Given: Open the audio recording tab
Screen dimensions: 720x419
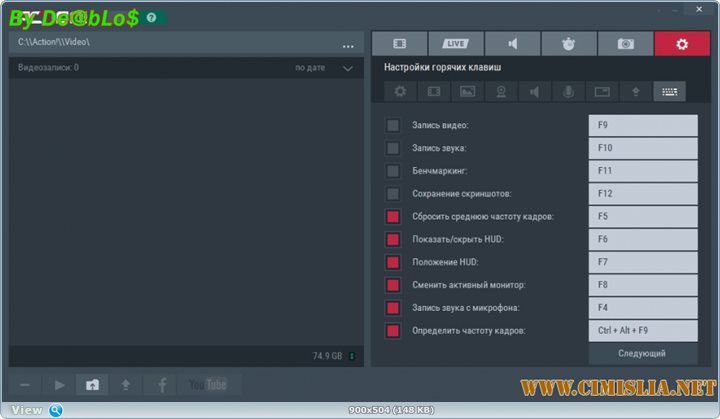Looking at the screenshot, I should click(512, 44).
